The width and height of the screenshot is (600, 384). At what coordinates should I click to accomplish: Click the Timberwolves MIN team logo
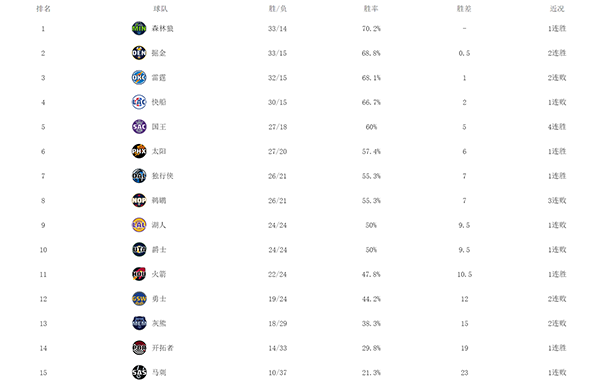coord(139,28)
